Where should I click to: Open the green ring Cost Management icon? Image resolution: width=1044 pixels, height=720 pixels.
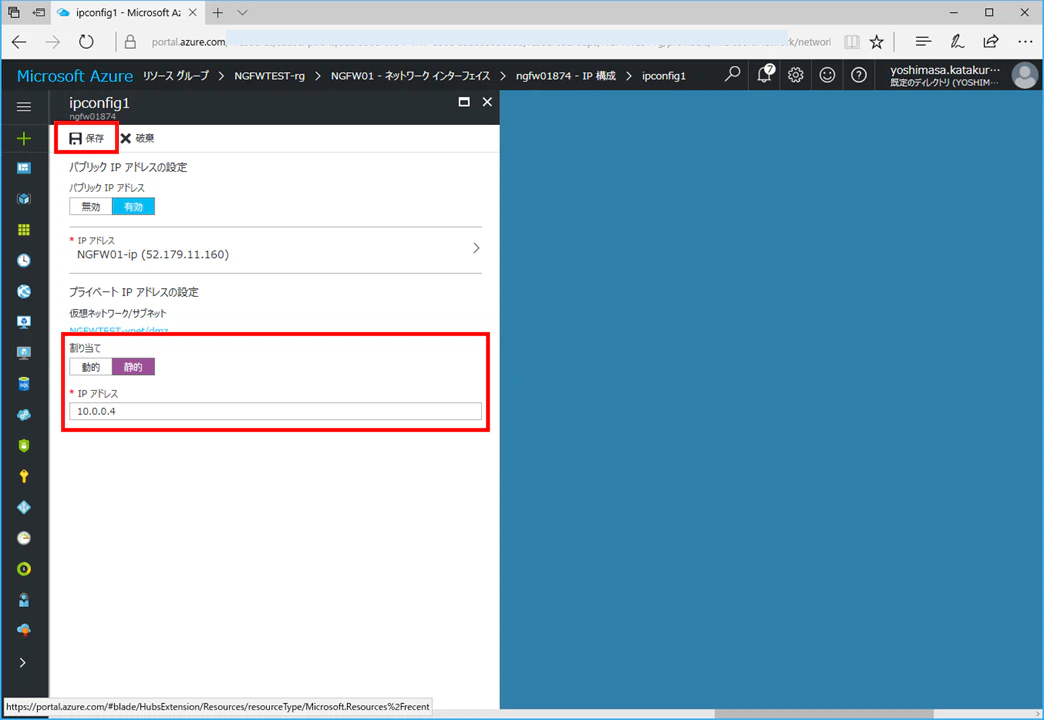(24, 569)
